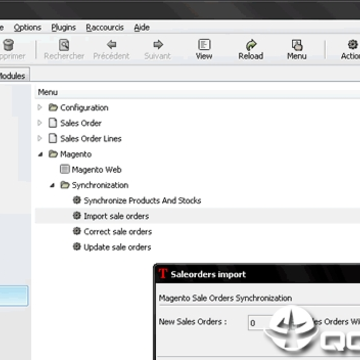Open the Aide menu
The width and height of the screenshot is (360, 360).
(x=142, y=28)
